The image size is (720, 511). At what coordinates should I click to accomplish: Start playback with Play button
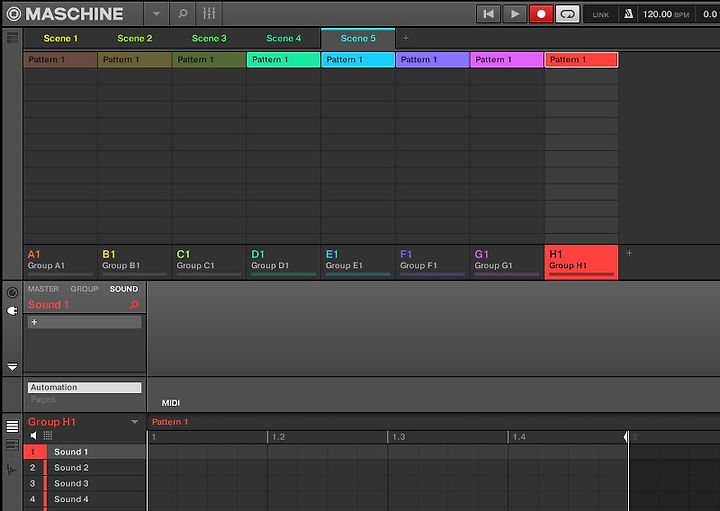coord(515,14)
